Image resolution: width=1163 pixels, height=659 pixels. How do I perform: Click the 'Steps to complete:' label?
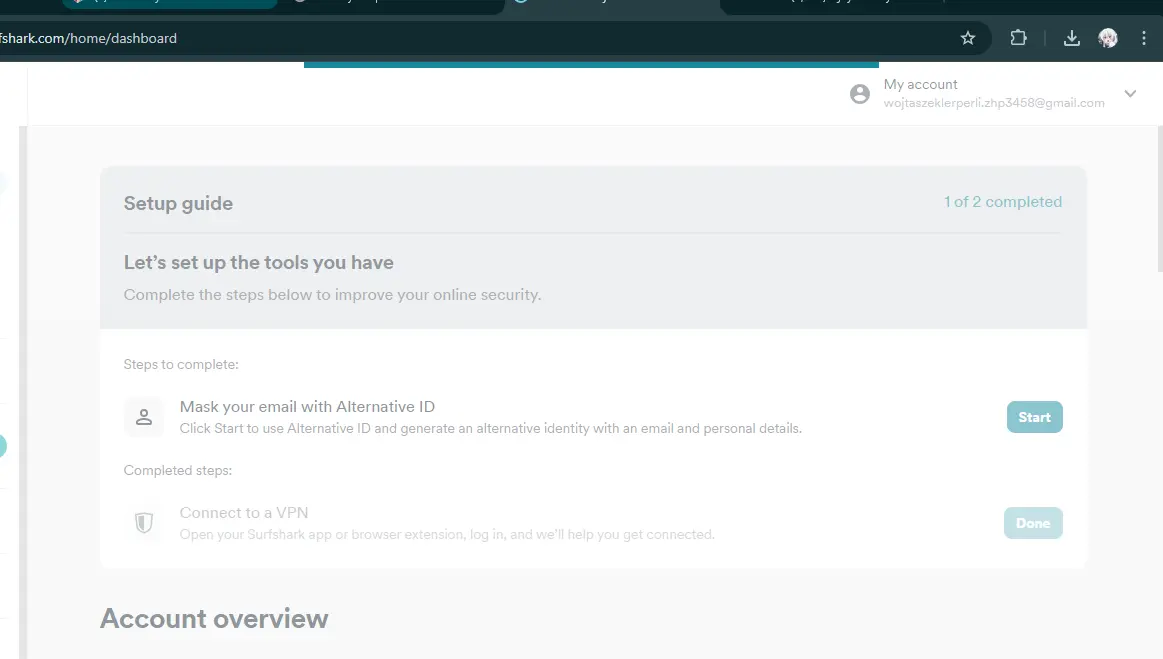click(x=181, y=364)
